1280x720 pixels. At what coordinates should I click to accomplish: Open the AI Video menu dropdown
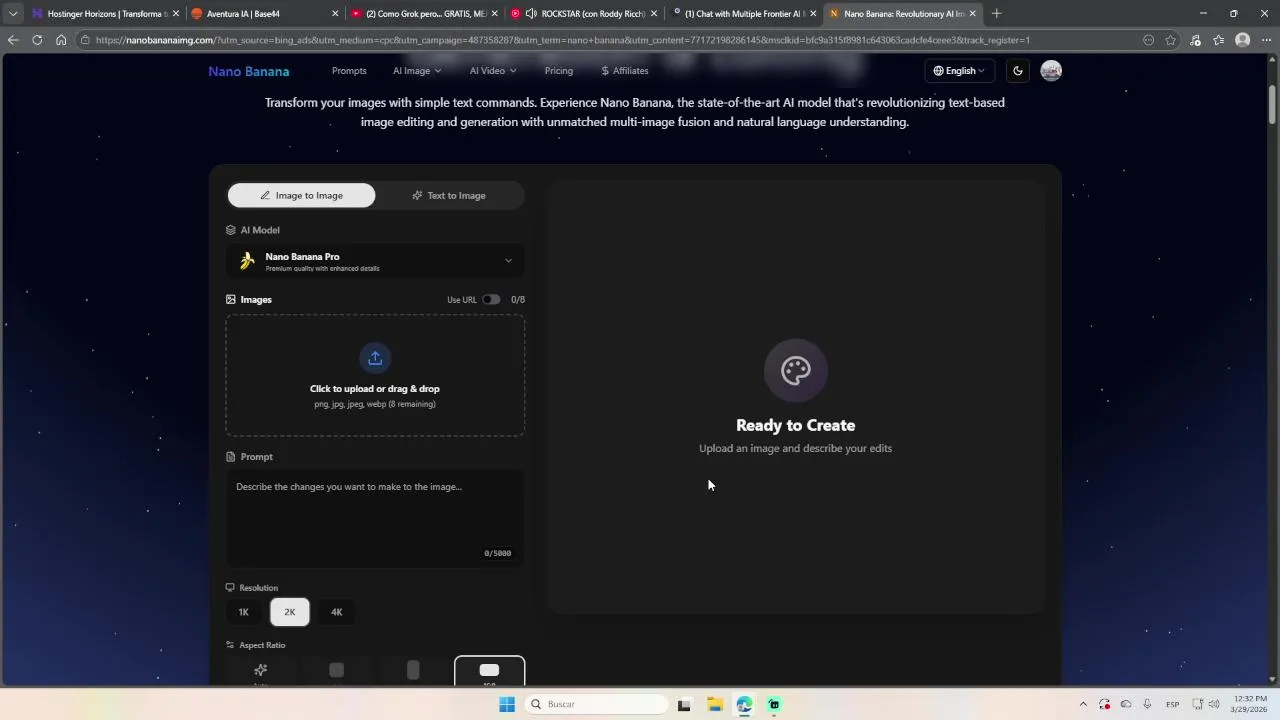[x=493, y=71]
